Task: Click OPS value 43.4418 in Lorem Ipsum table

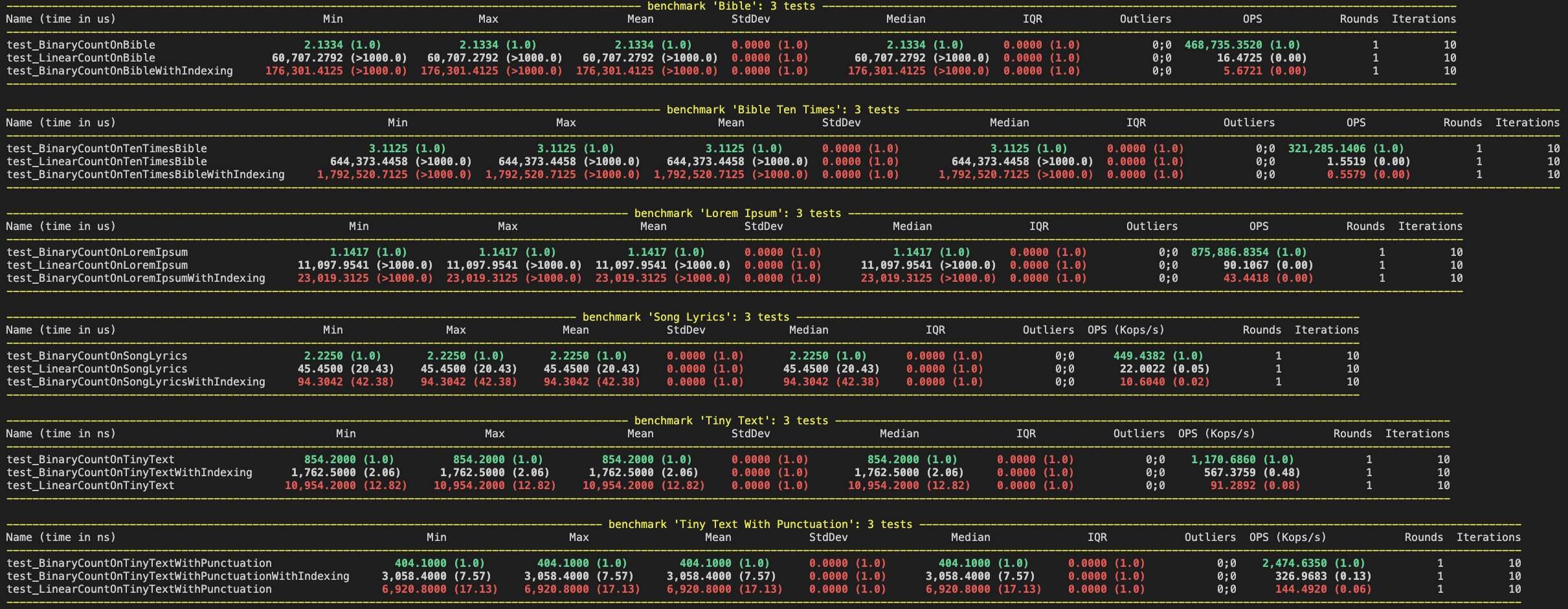Action: [x=1246, y=279]
